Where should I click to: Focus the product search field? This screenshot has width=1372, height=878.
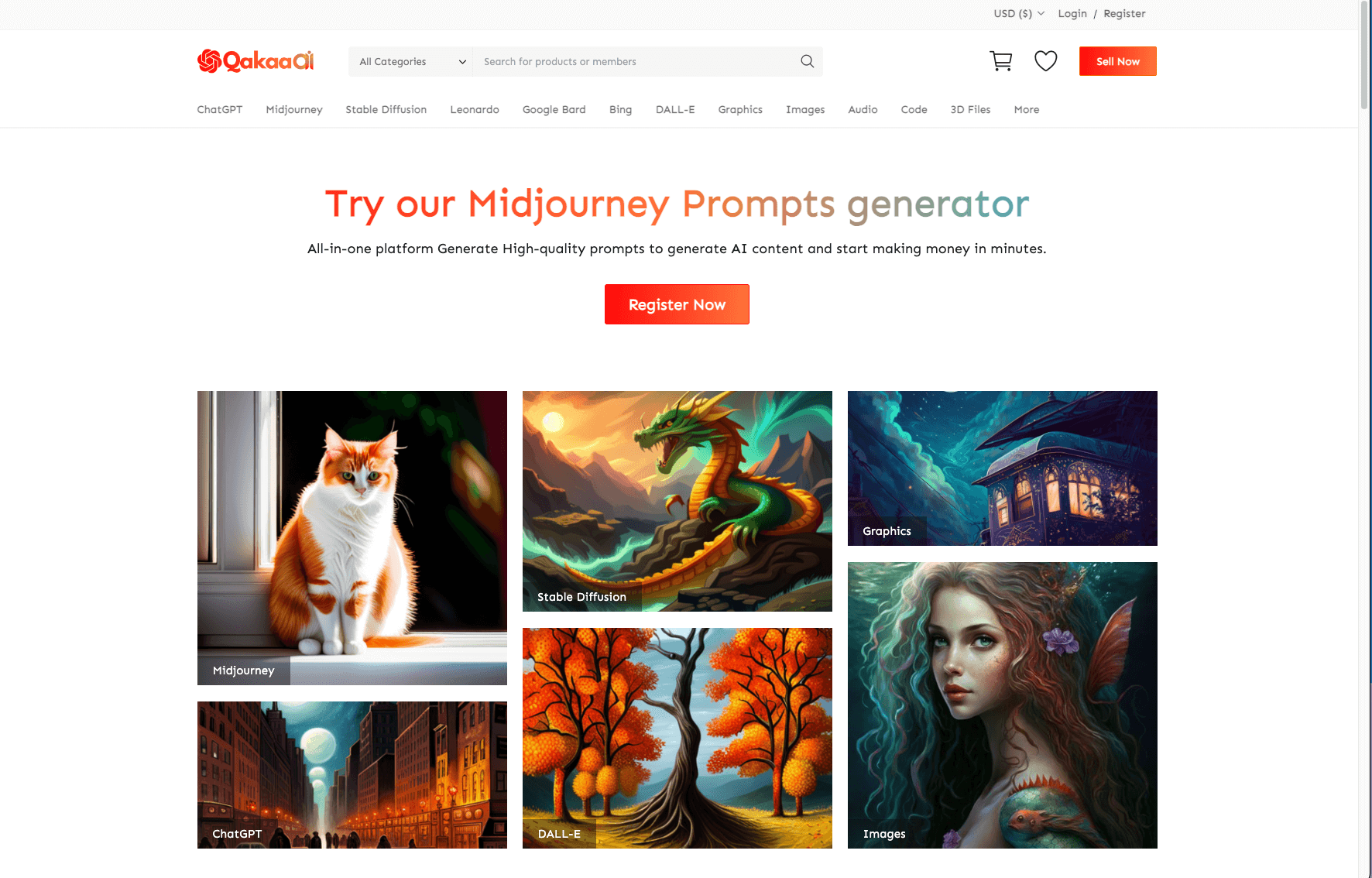(x=635, y=61)
